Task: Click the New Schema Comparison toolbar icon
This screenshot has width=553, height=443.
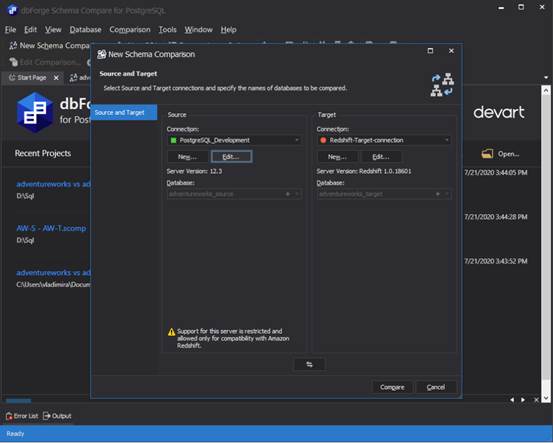Action: point(13,45)
